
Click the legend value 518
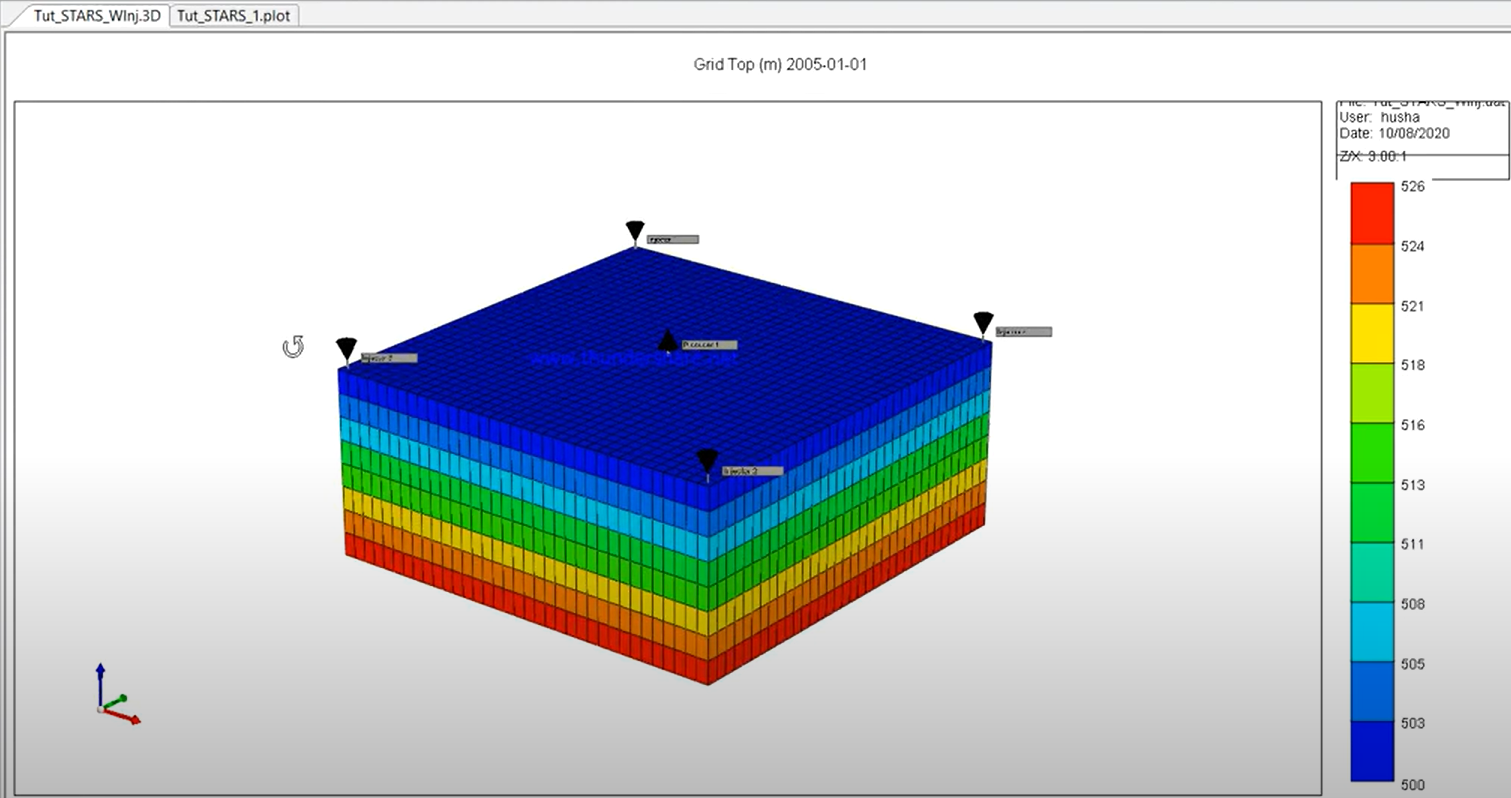(1412, 366)
